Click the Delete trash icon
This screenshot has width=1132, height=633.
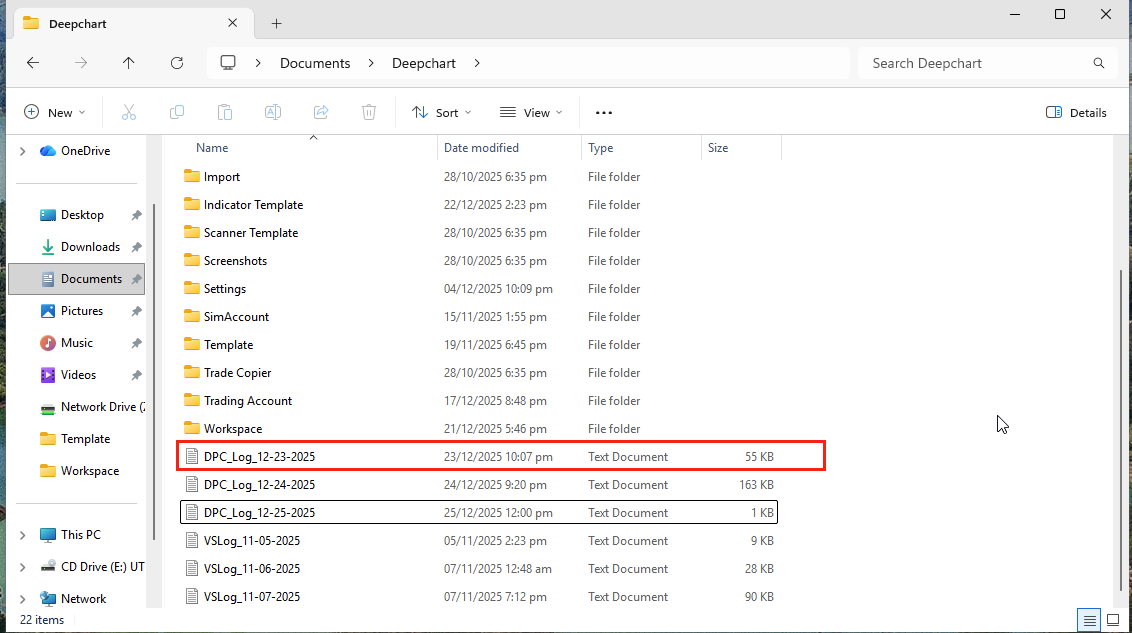[x=369, y=113]
